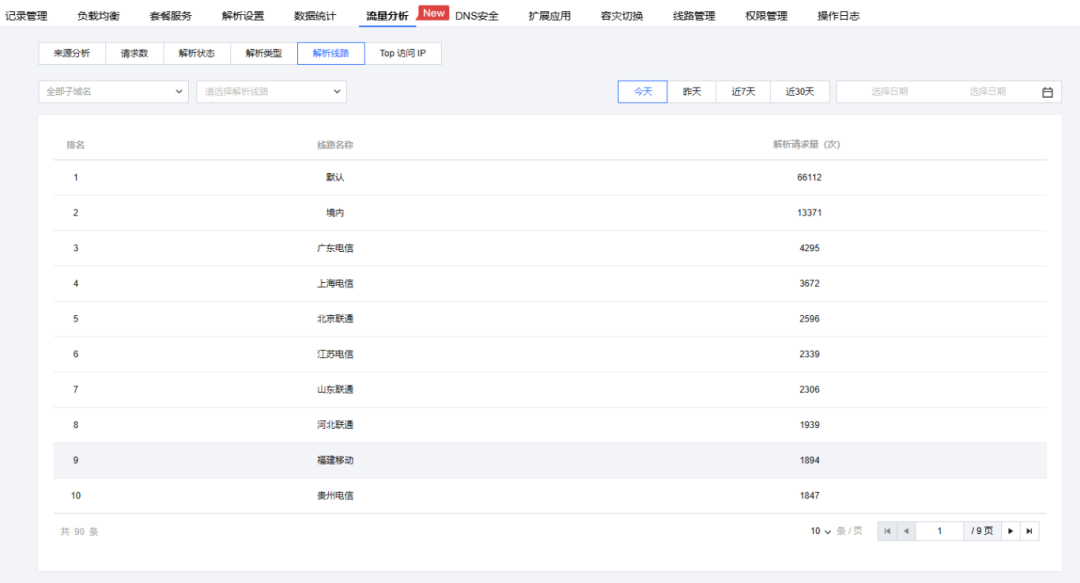This screenshot has height=583, width=1080.
Task: Go to the next page arrow
Action: point(1010,531)
